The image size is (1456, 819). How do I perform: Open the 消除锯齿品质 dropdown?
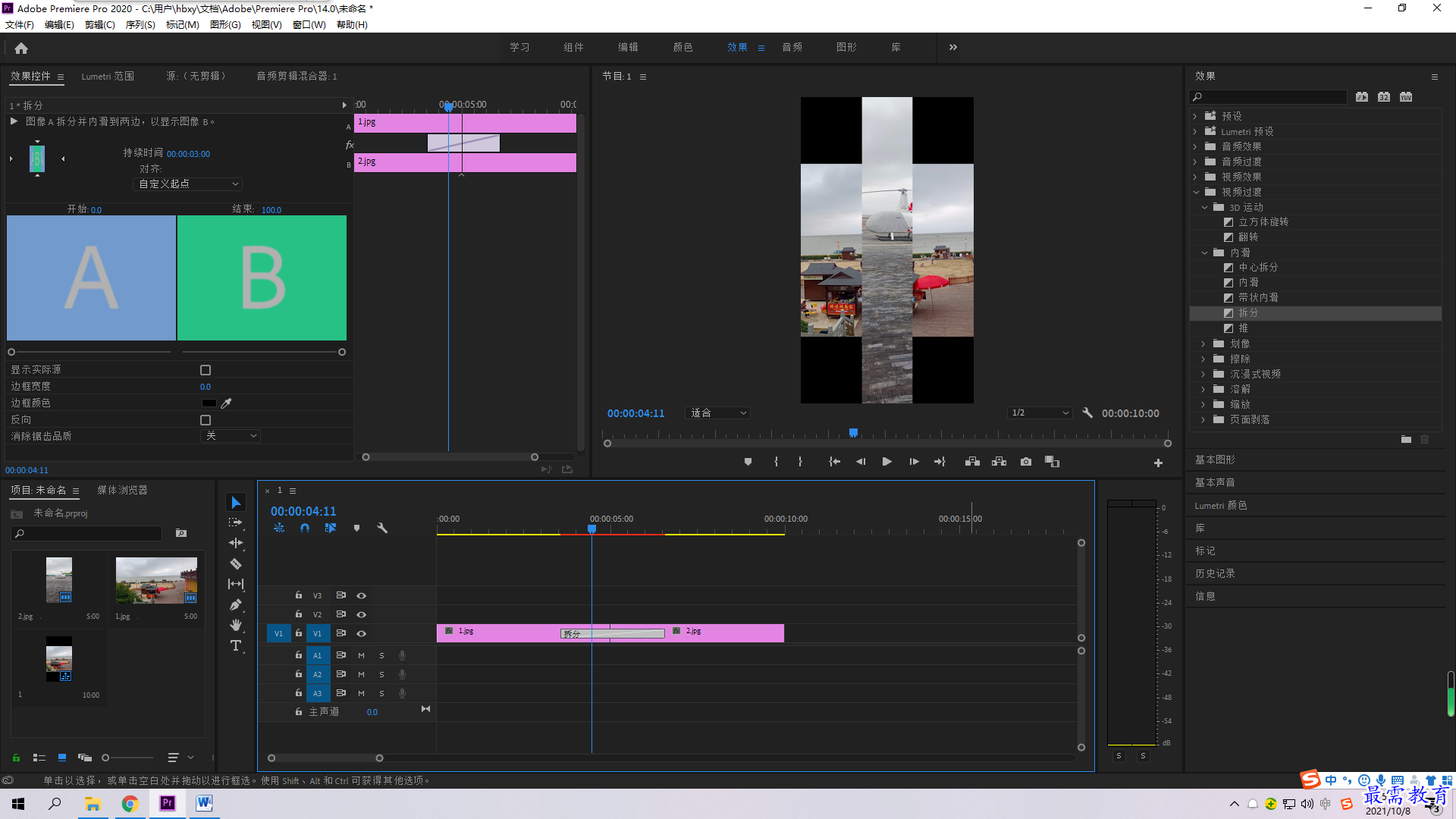231,436
